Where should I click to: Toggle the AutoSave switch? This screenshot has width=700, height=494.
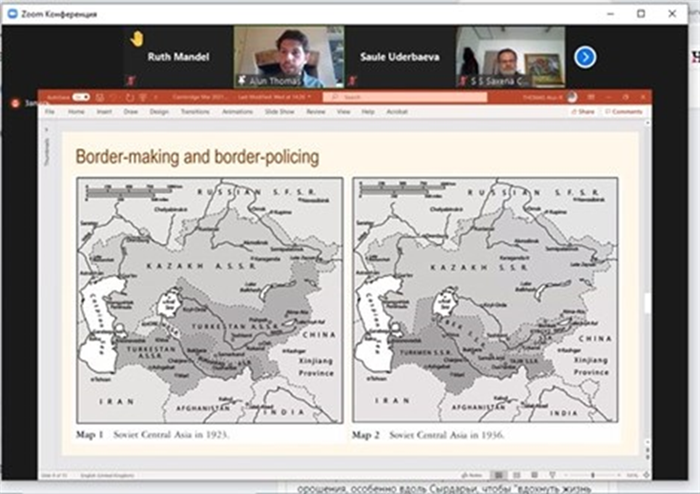(x=81, y=97)
